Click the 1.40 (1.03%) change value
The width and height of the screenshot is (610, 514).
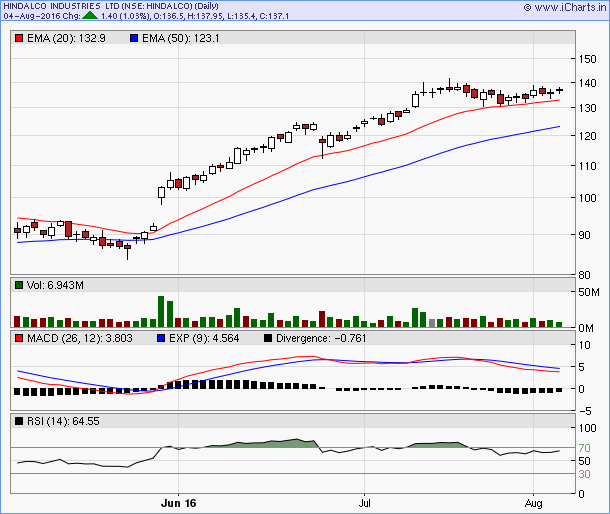125,16
